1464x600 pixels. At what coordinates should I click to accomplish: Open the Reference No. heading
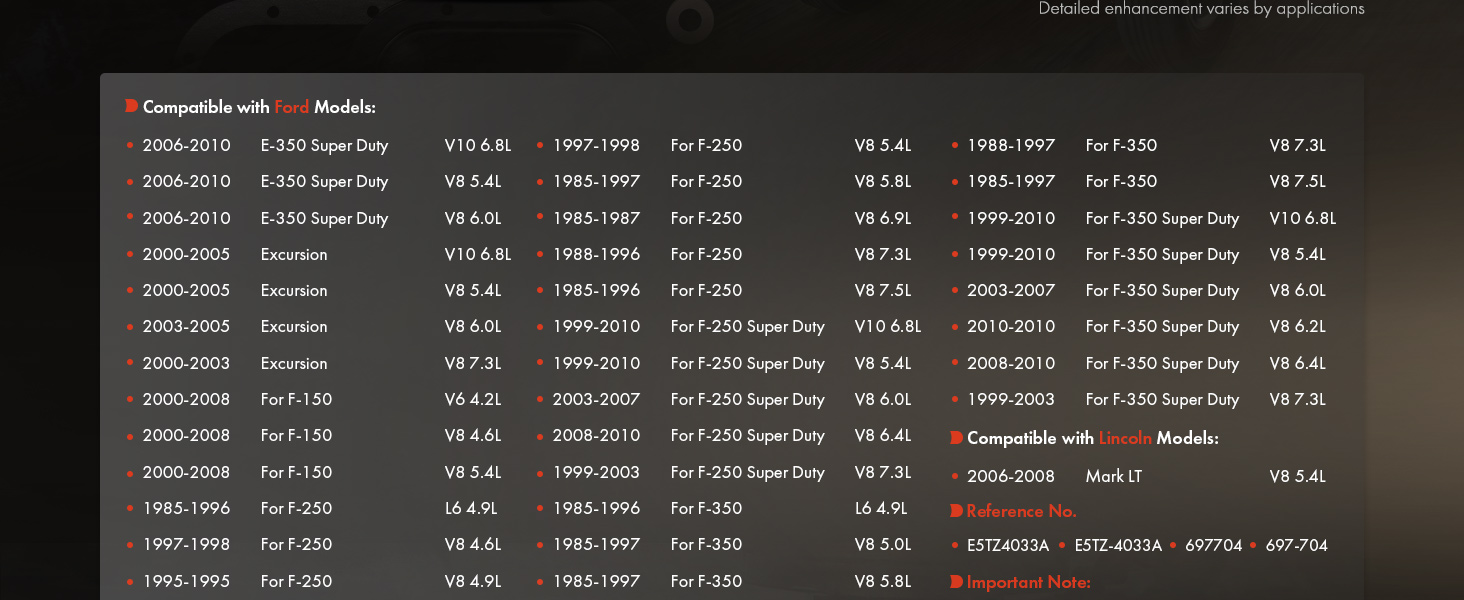[x=1021, y=511]
